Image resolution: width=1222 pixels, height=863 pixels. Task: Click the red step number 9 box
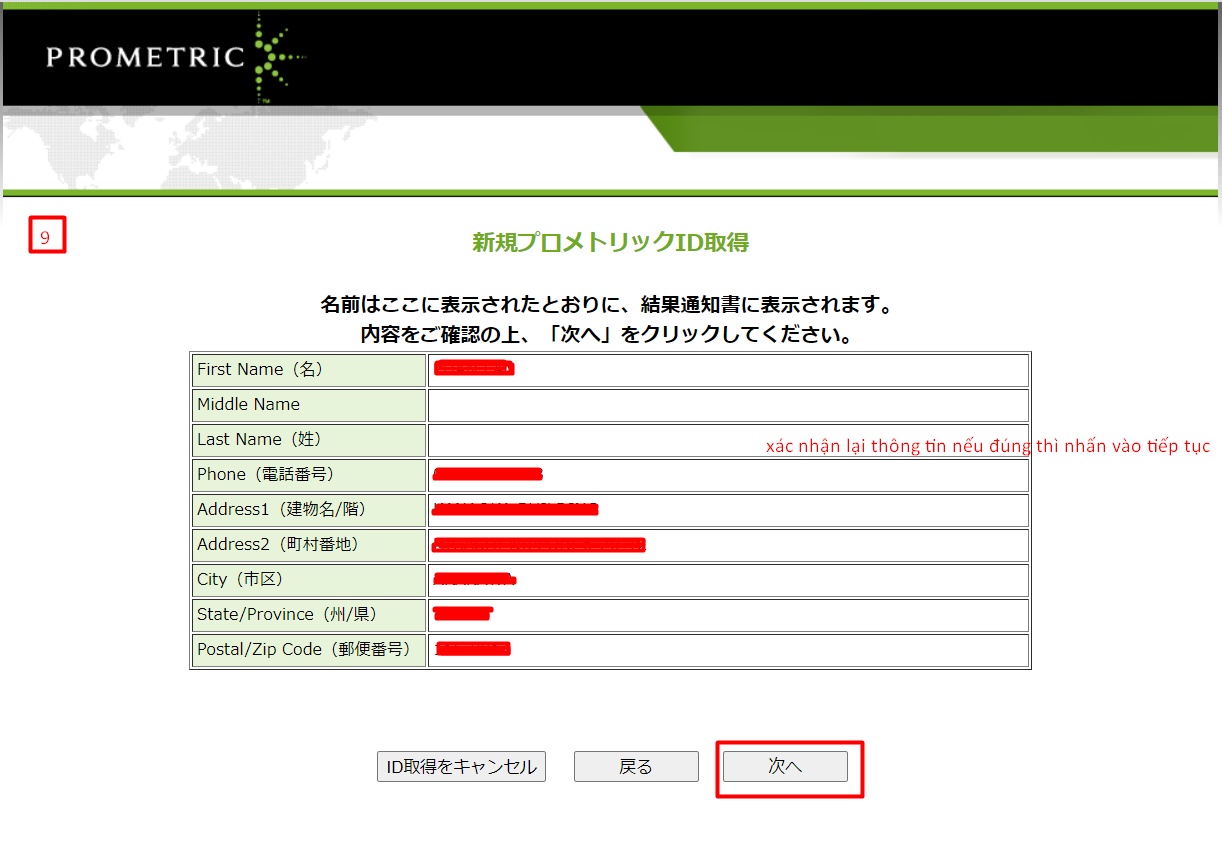(46, 237)
